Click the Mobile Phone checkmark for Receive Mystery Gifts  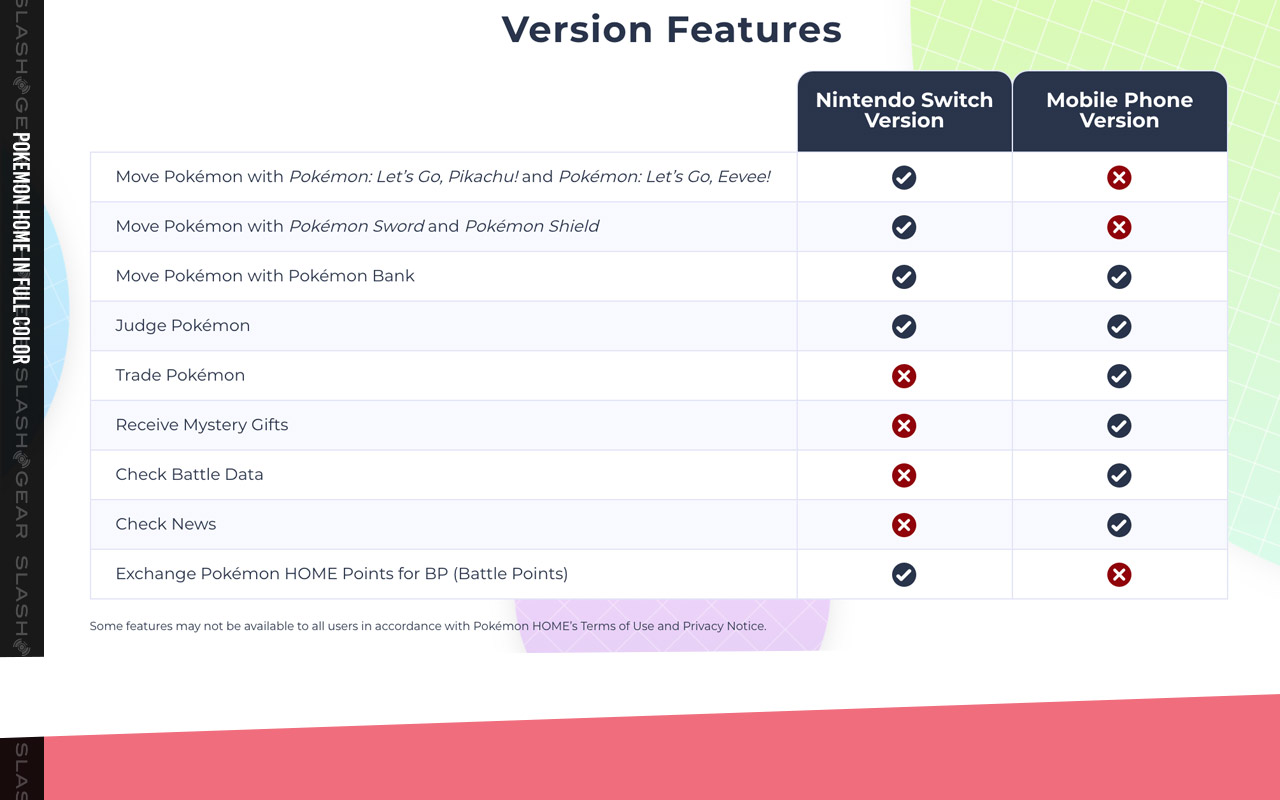click(x=1119, y=426)
